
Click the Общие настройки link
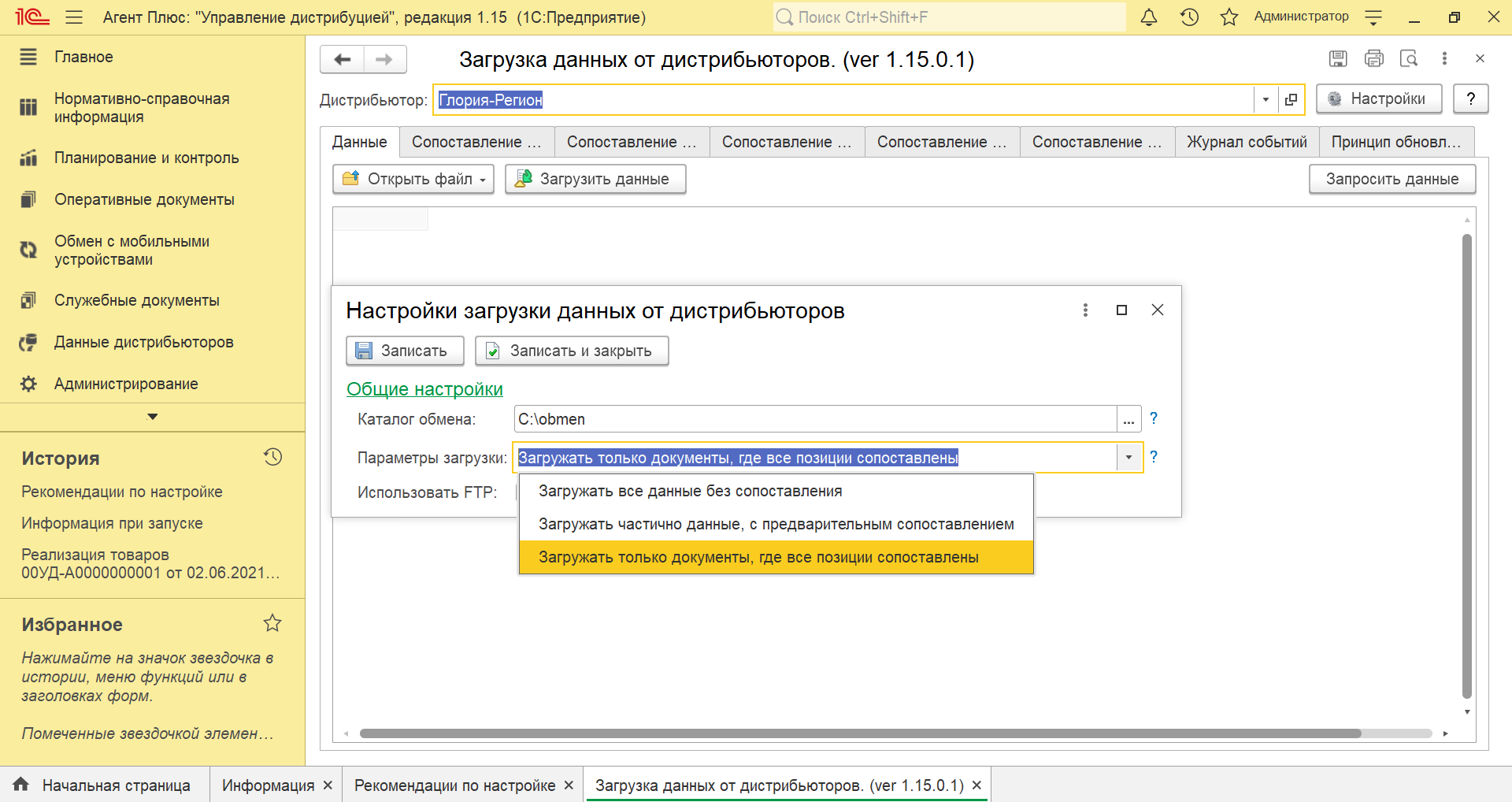[424, 389]
